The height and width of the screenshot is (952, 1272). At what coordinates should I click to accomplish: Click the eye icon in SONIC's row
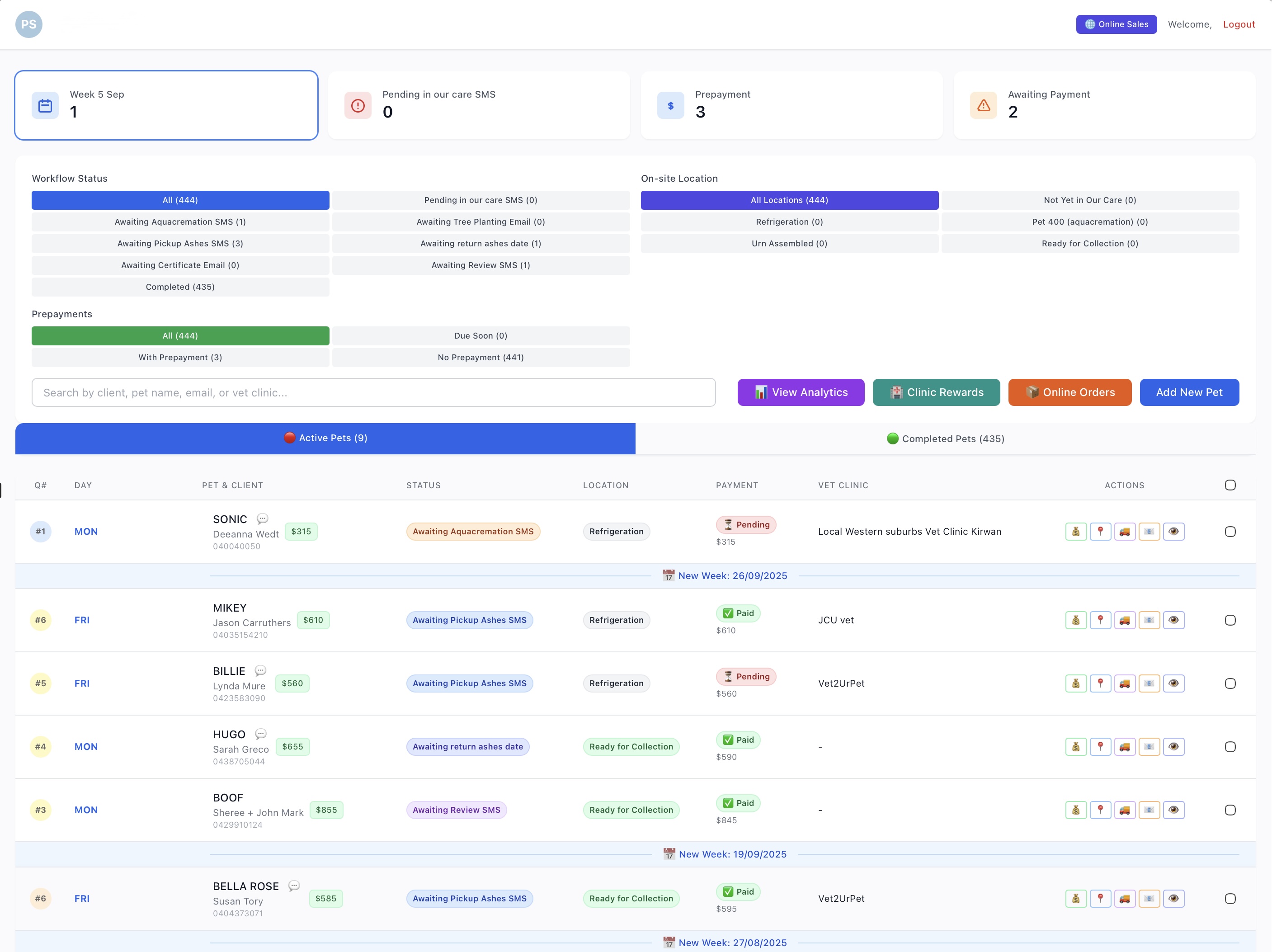click(1173, 532)
